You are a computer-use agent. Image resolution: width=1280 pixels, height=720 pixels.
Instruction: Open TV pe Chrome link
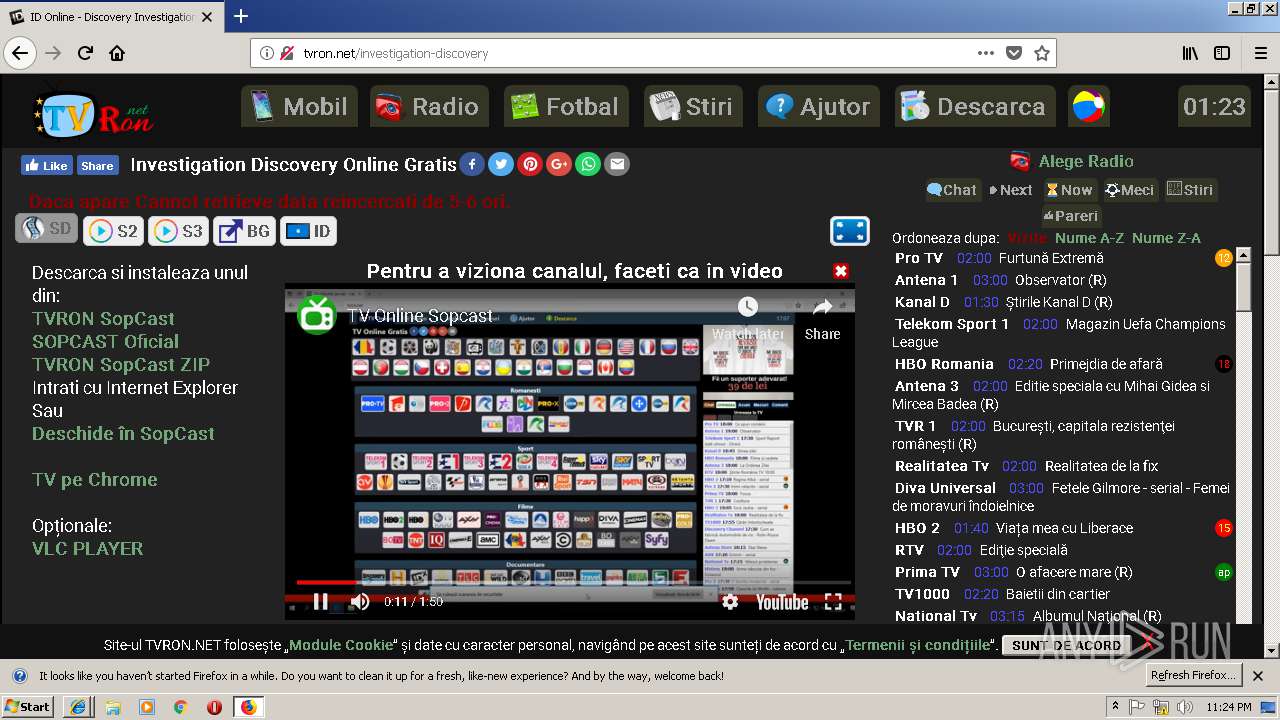95,479
